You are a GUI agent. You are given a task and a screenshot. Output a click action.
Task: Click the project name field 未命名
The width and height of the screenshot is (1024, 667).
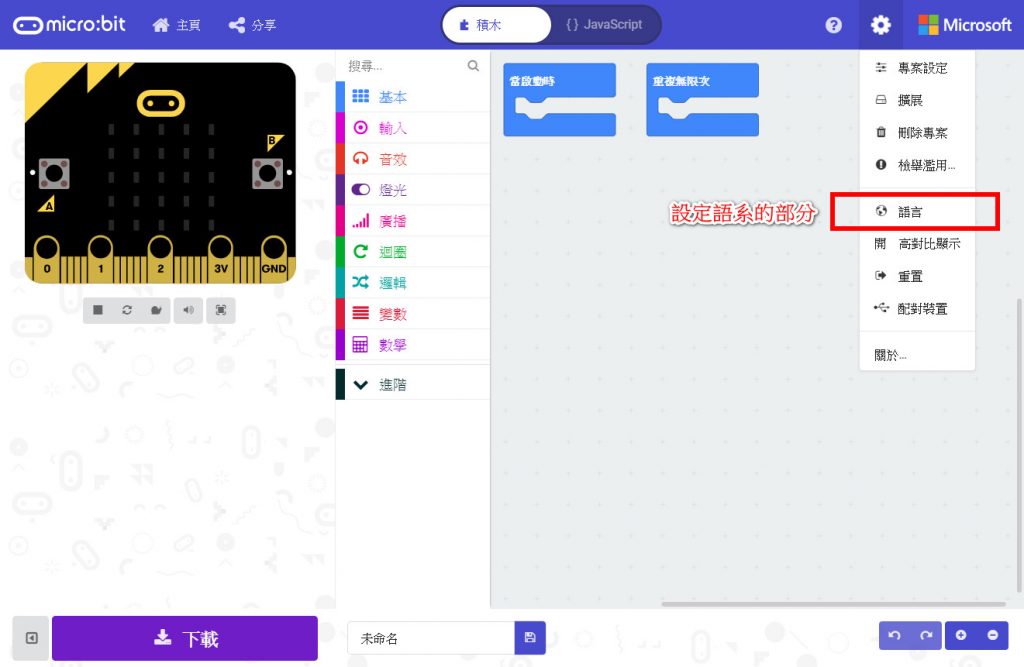pos(430,638)
